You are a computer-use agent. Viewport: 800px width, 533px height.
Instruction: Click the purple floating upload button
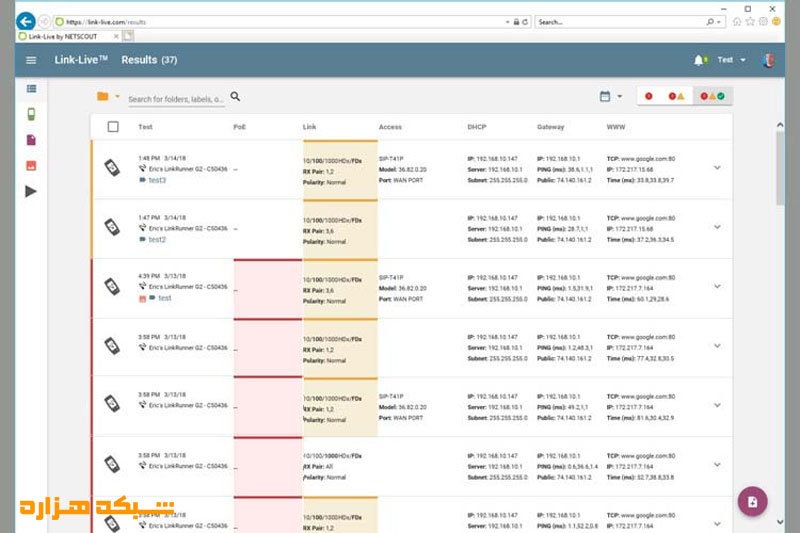753,502
